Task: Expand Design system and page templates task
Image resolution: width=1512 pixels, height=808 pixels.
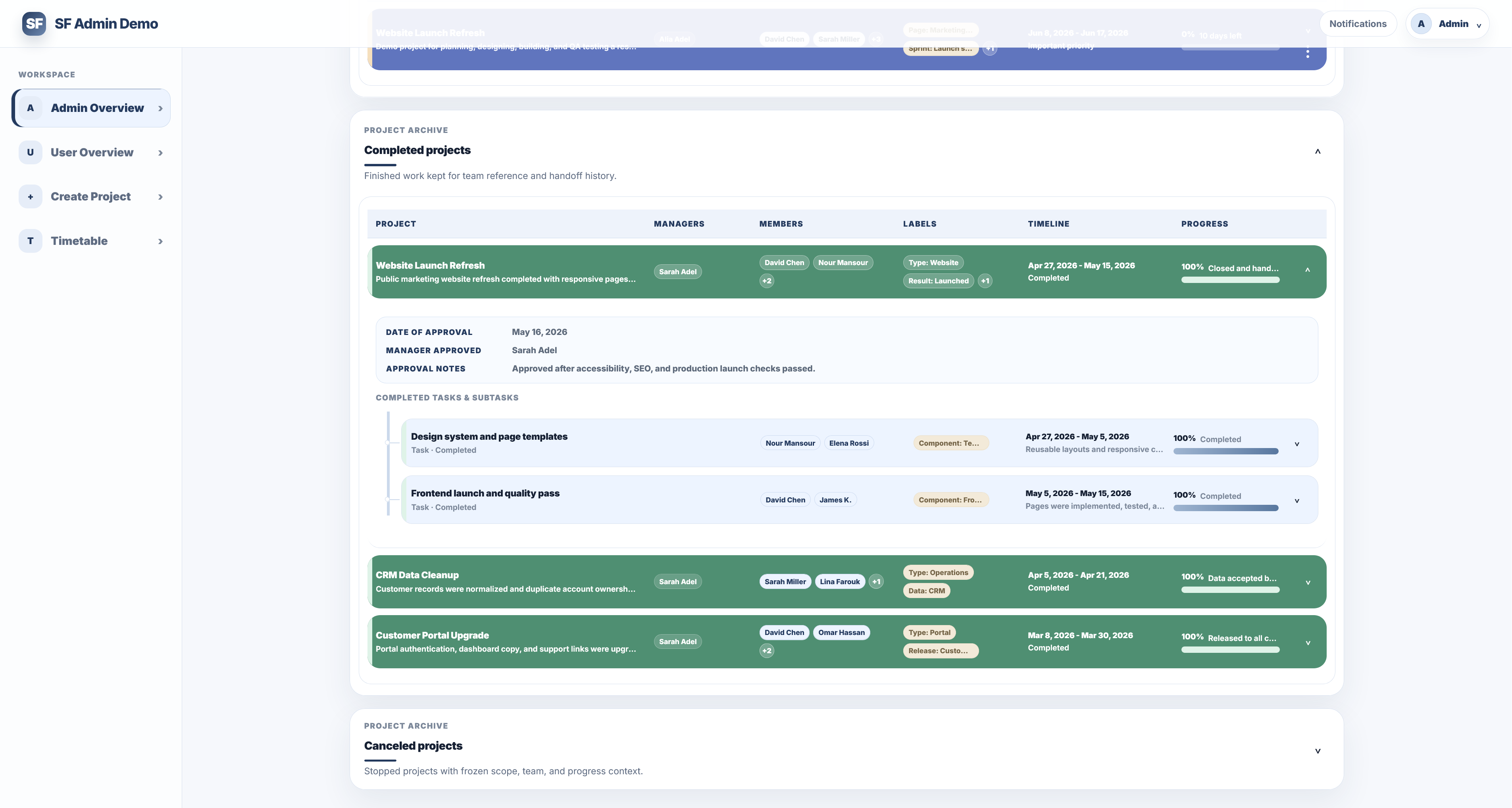Action: pyautogui.click(x=1297, y=444)
